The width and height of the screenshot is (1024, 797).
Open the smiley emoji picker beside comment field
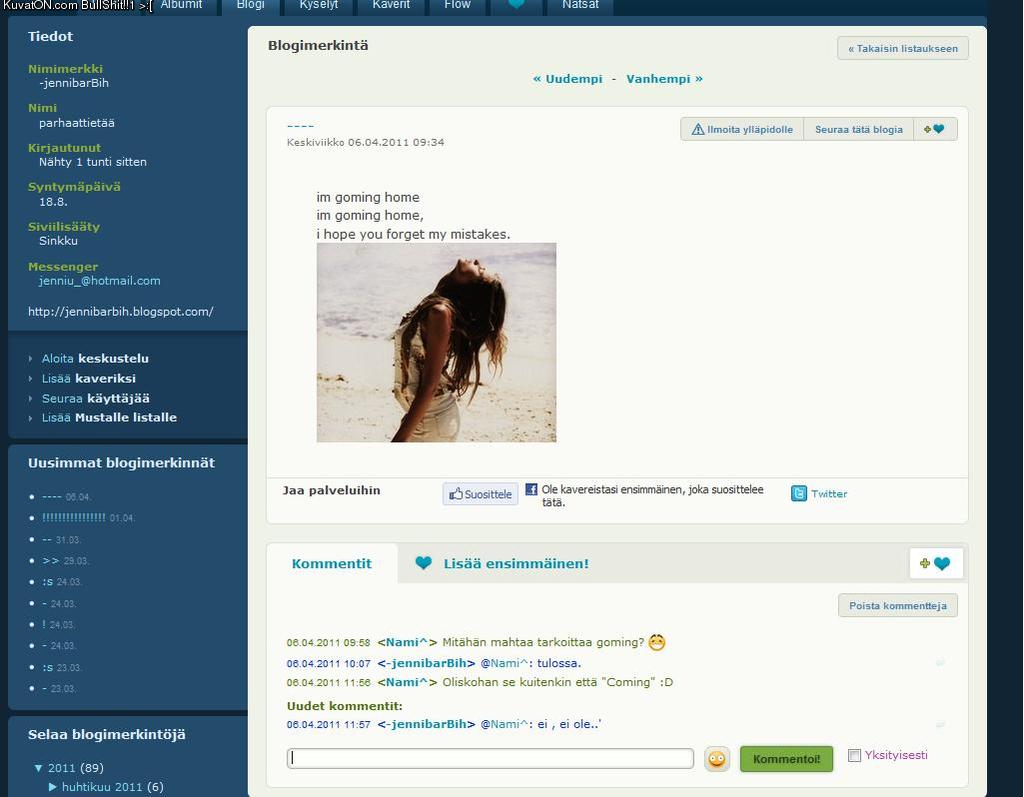717,759
